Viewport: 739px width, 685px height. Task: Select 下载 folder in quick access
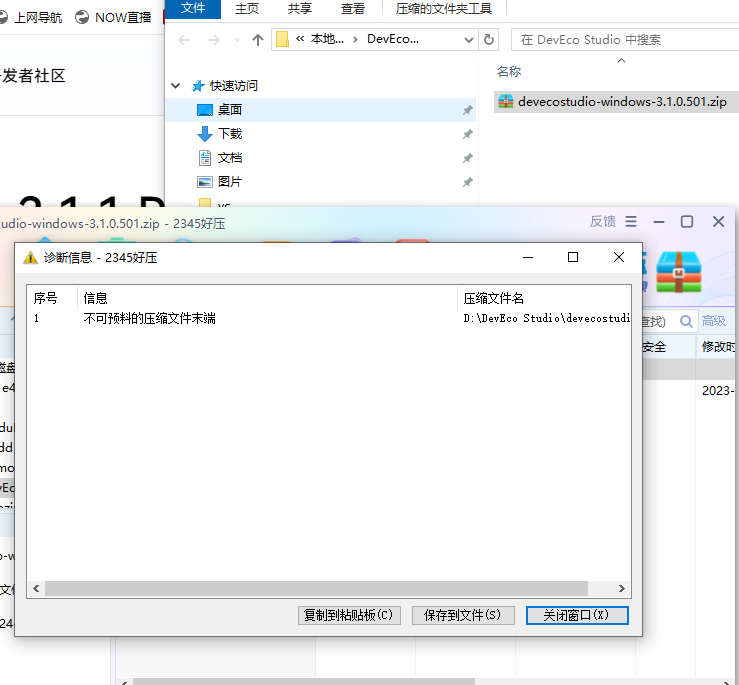(x=230, y=134)
